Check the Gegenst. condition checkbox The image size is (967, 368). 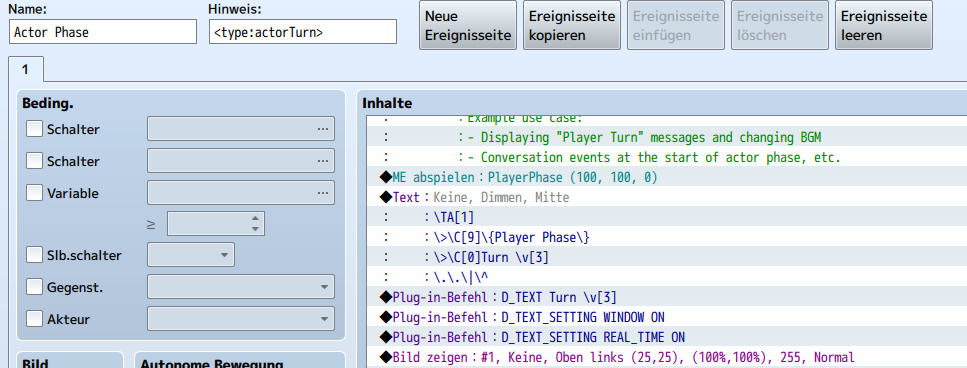tap(35, 287)
